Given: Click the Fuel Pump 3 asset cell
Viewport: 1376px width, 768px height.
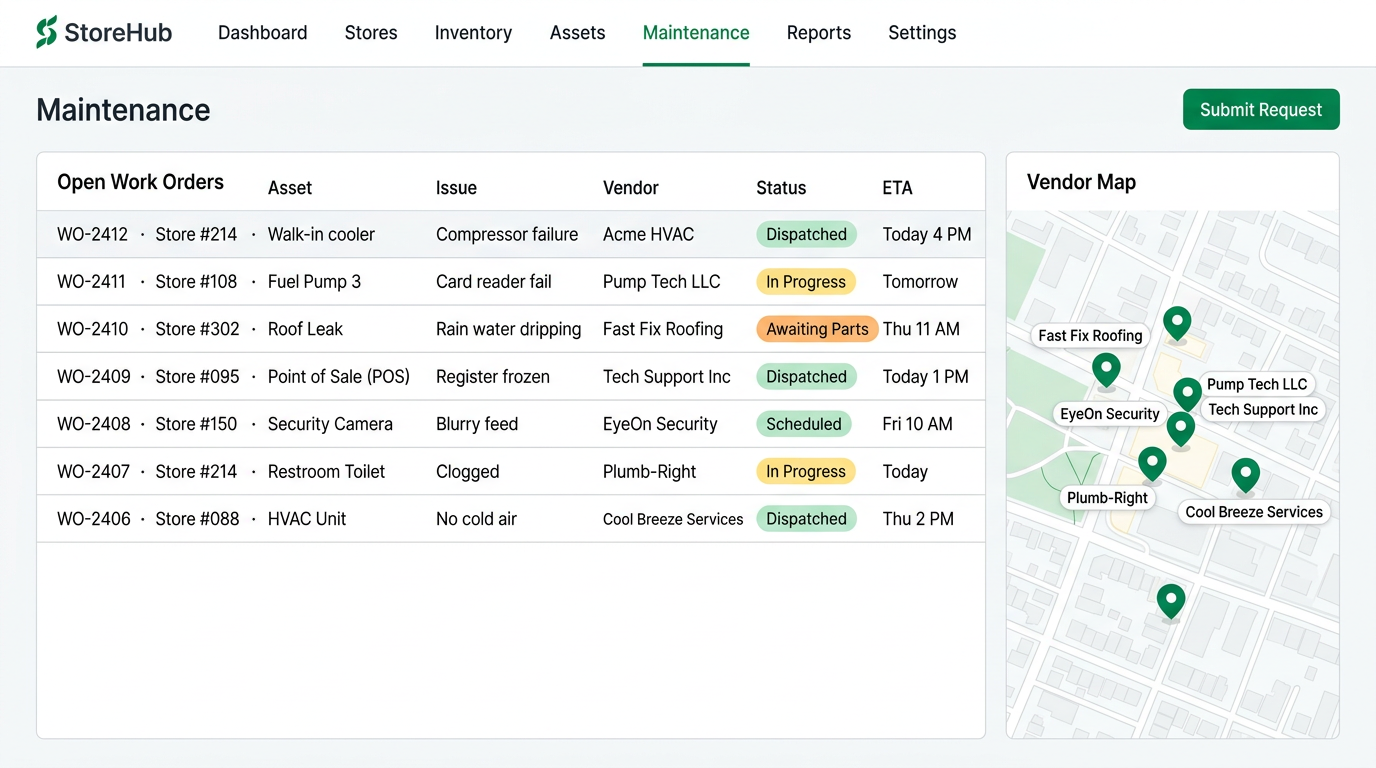Looking at the screenshot, I should [x=314, y=282].
